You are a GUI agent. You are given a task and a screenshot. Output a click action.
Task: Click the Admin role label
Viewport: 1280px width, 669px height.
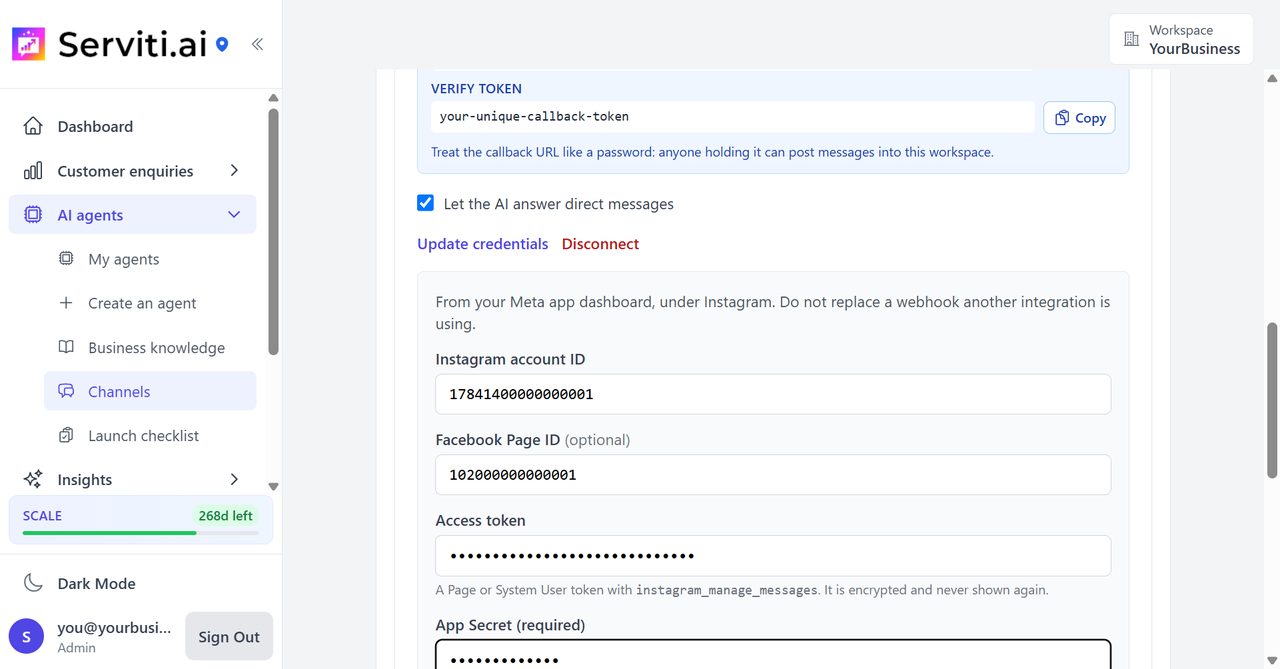click(x=76, y=647)
